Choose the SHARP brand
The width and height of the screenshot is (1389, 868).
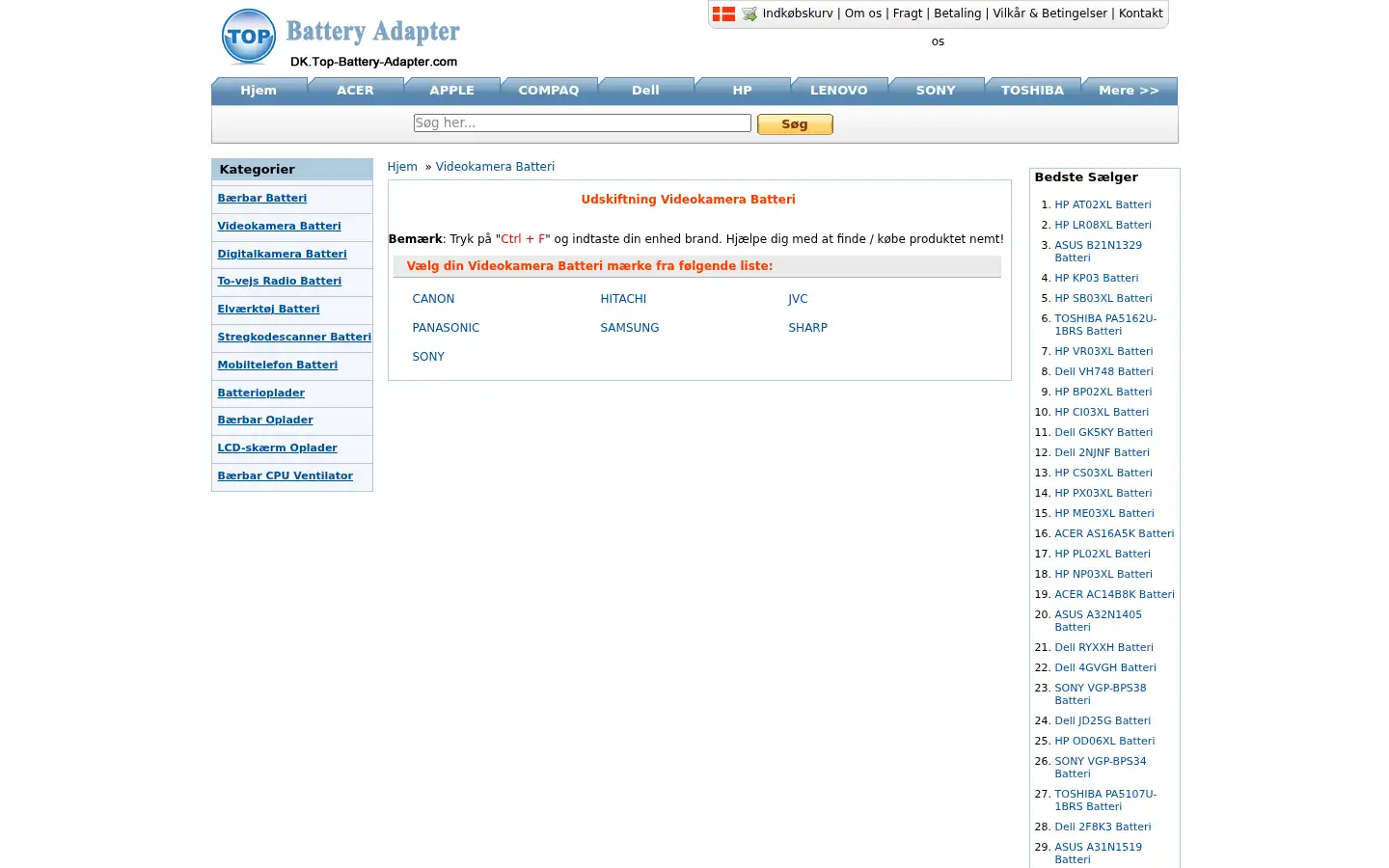tap(808, 328)
